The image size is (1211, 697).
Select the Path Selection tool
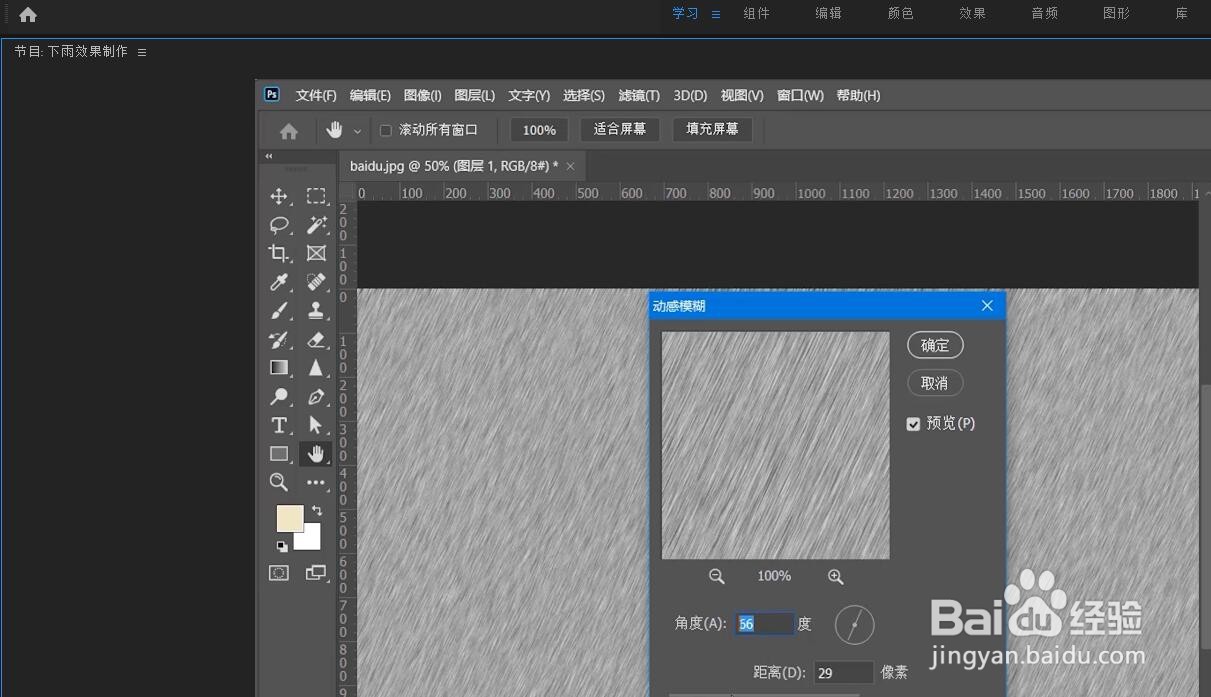click(x=316, y=425)
